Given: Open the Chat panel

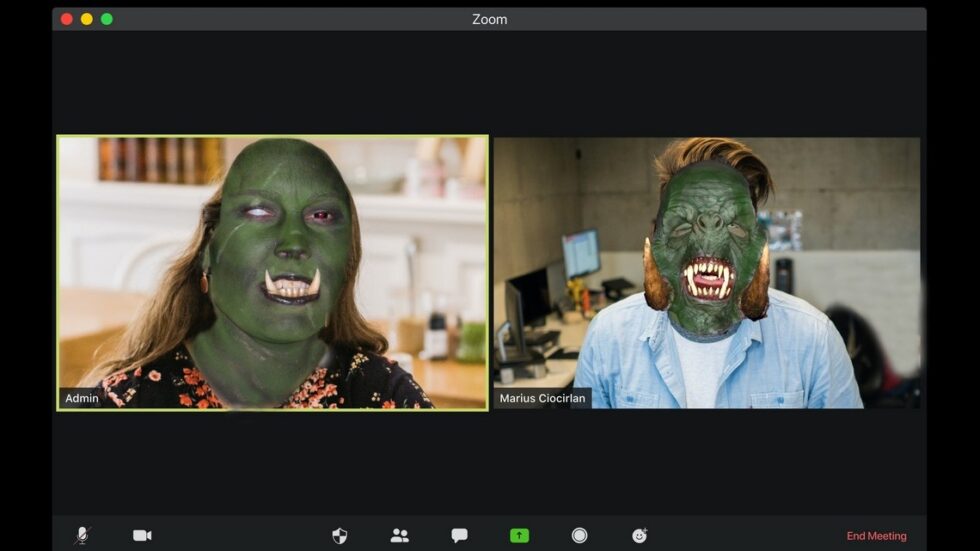Looking at the screenshot, I should (459, 535).
